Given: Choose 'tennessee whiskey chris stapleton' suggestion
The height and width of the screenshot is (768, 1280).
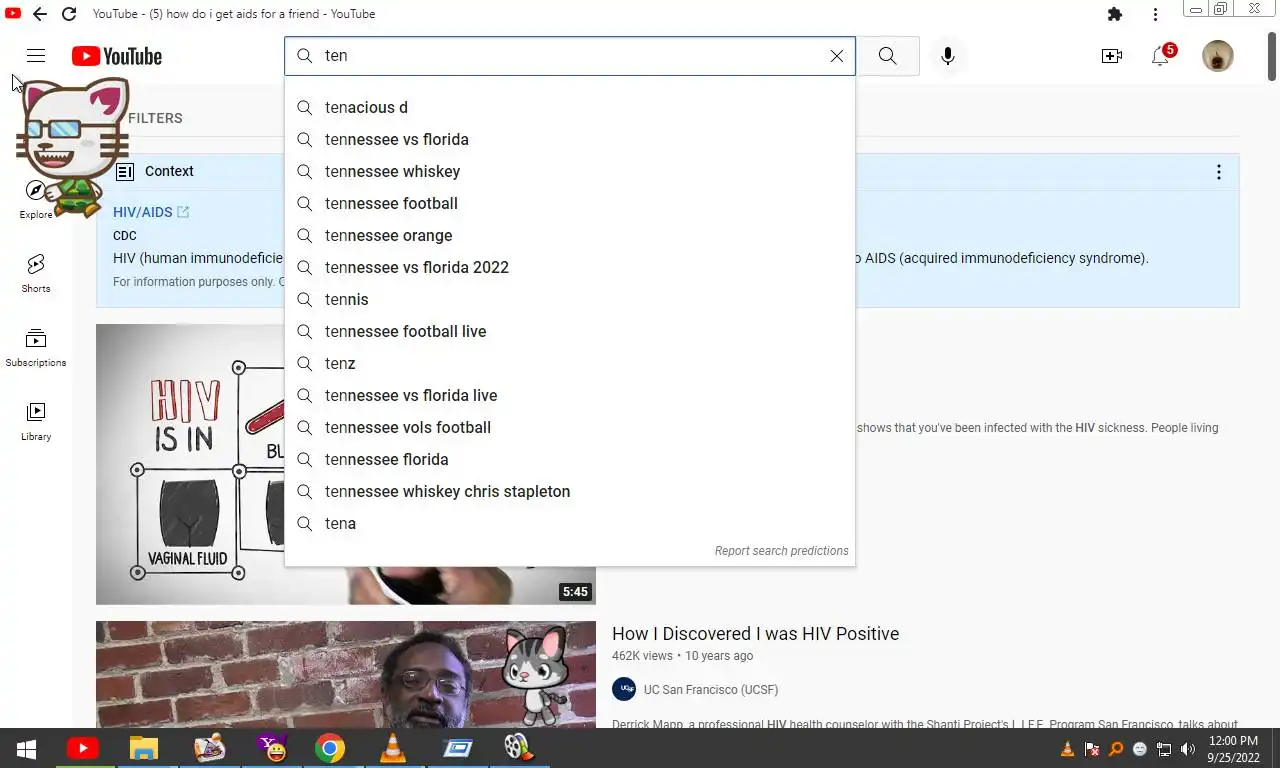Looking at the screenshot, I should click(570, 491).
